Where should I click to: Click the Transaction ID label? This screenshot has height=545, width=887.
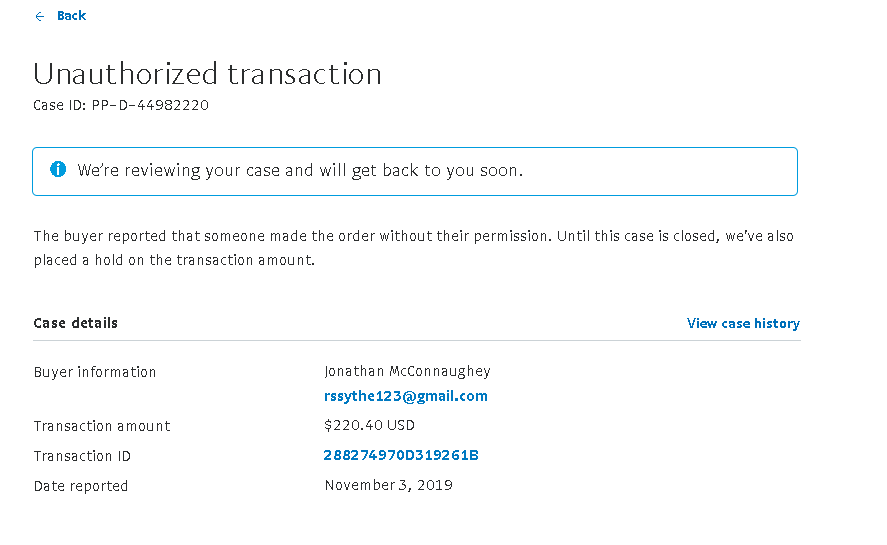pyautogui.click(x=82, y=456)
